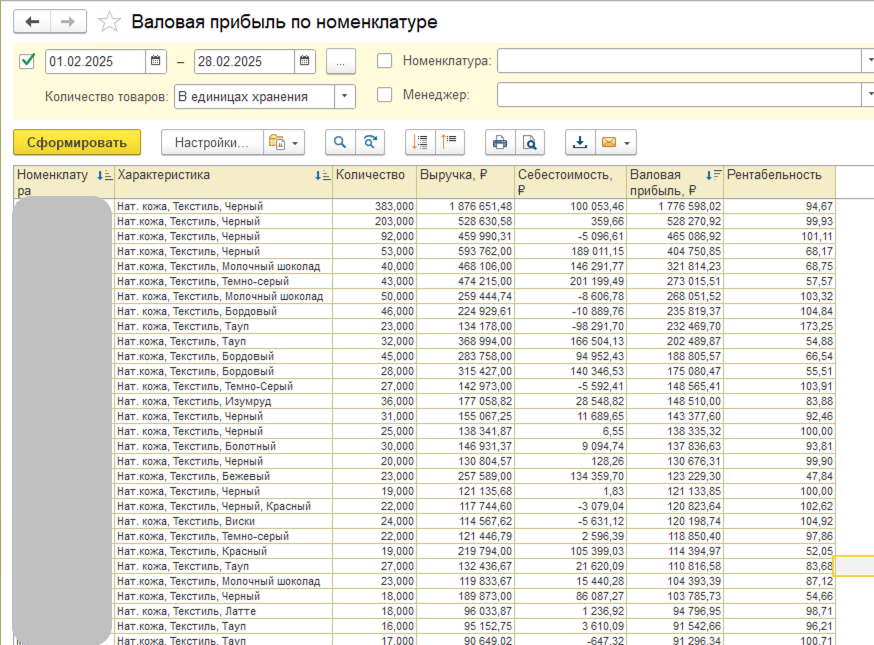Viewport: 874px width, 645px height.
Task: Open print preview of the report
Action: [530, 143]
